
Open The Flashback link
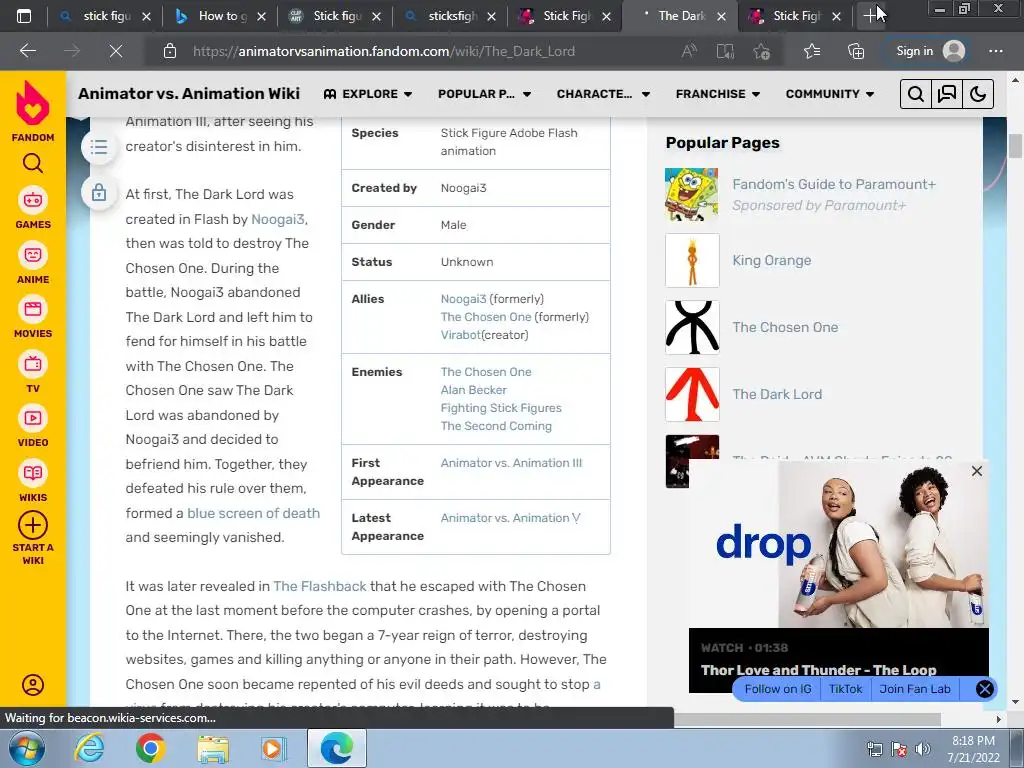(319, 586)
